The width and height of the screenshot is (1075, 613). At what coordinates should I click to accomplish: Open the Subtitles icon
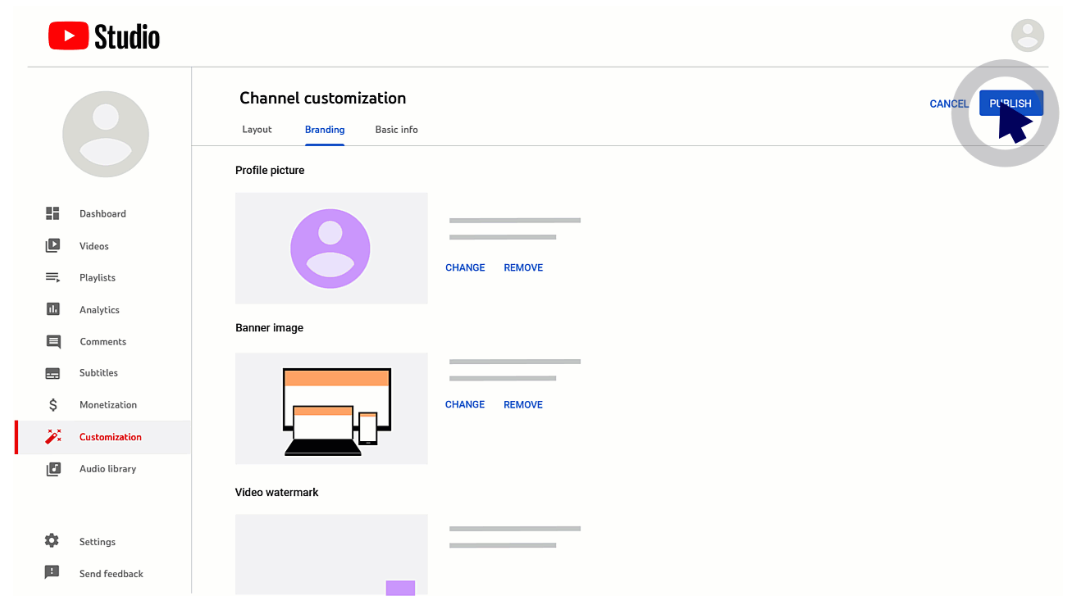(x=53, y=373)
